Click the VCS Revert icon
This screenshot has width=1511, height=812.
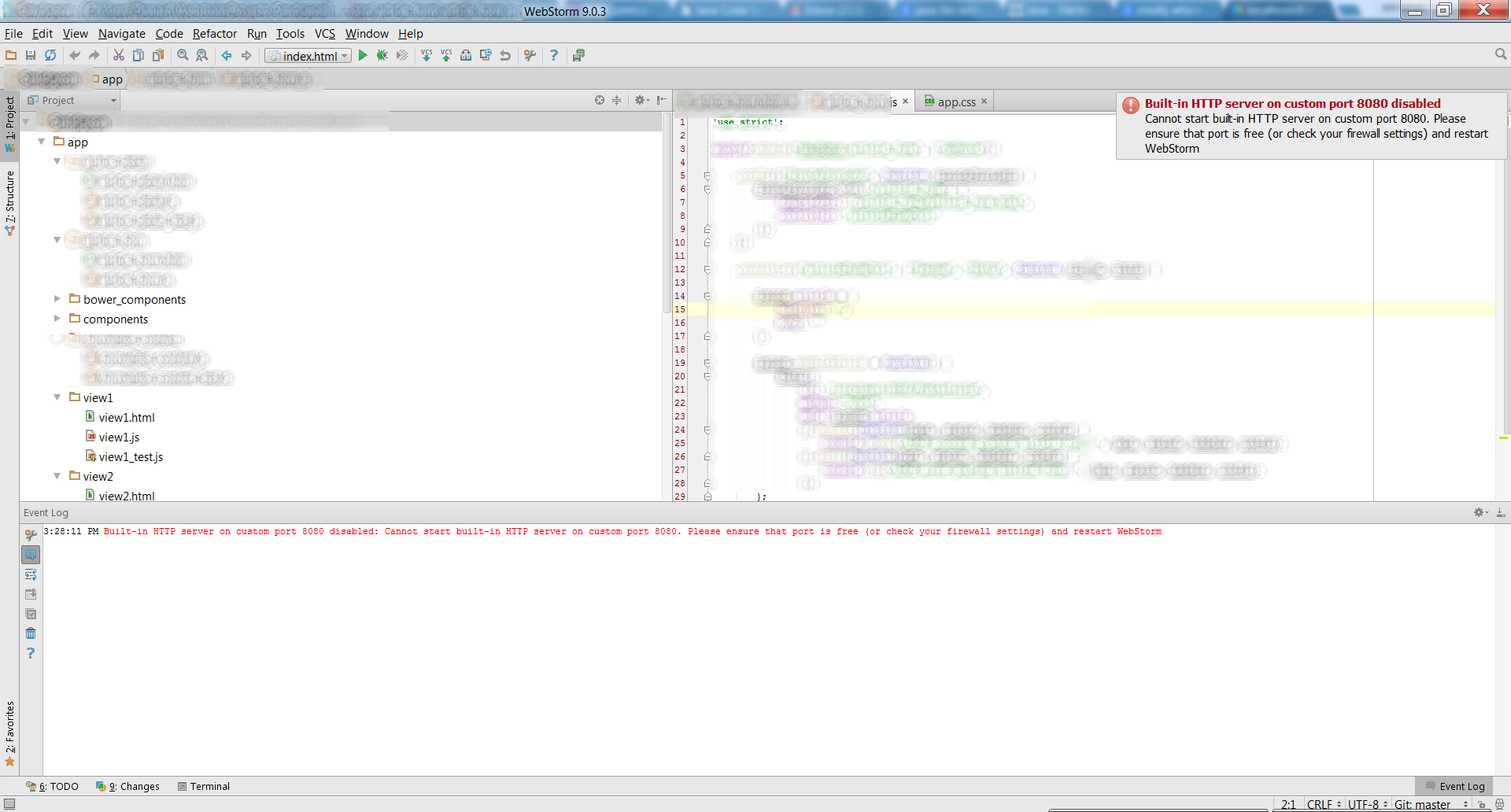click(x=505, y=55)
